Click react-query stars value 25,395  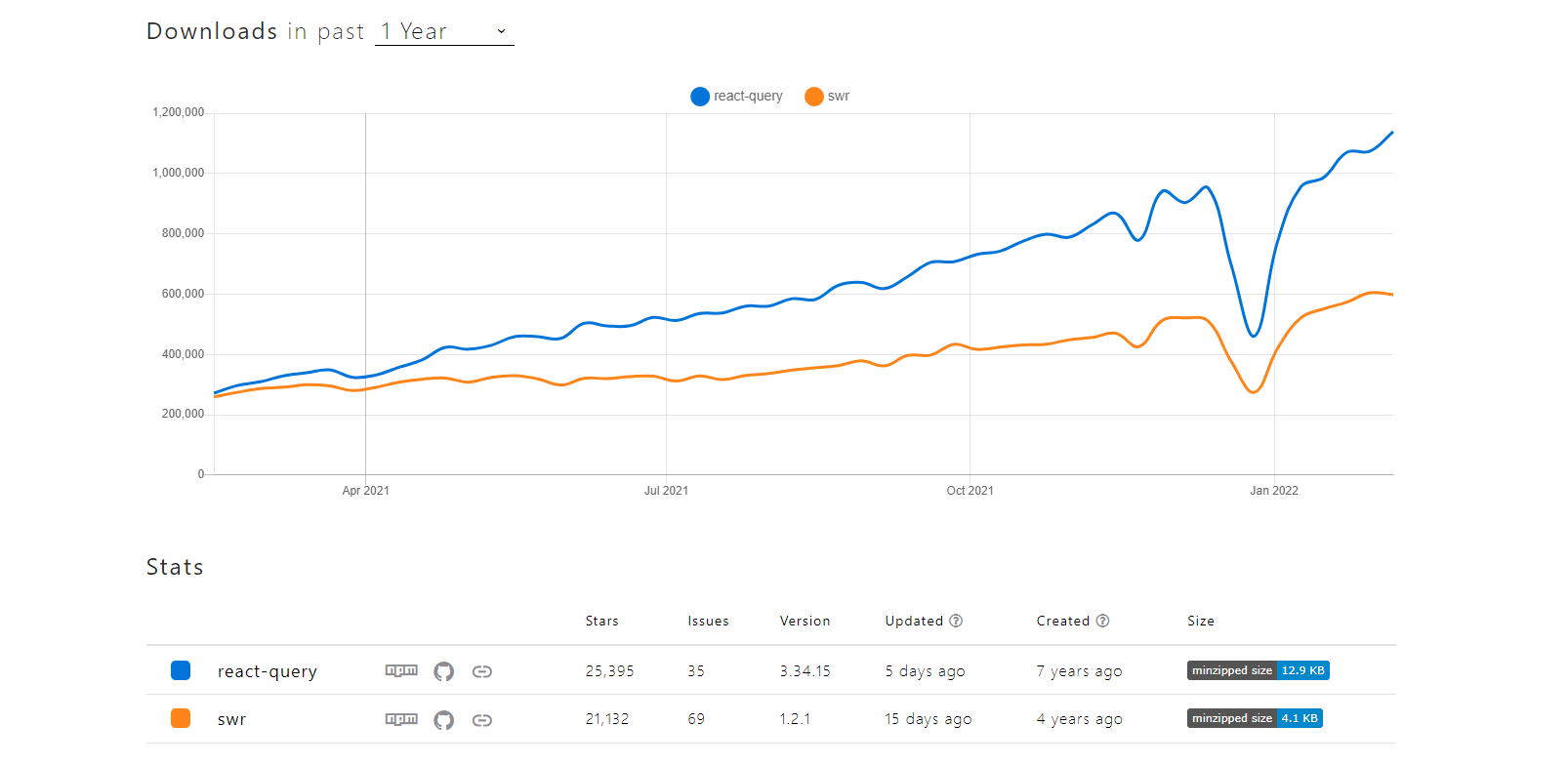point(609,670)
